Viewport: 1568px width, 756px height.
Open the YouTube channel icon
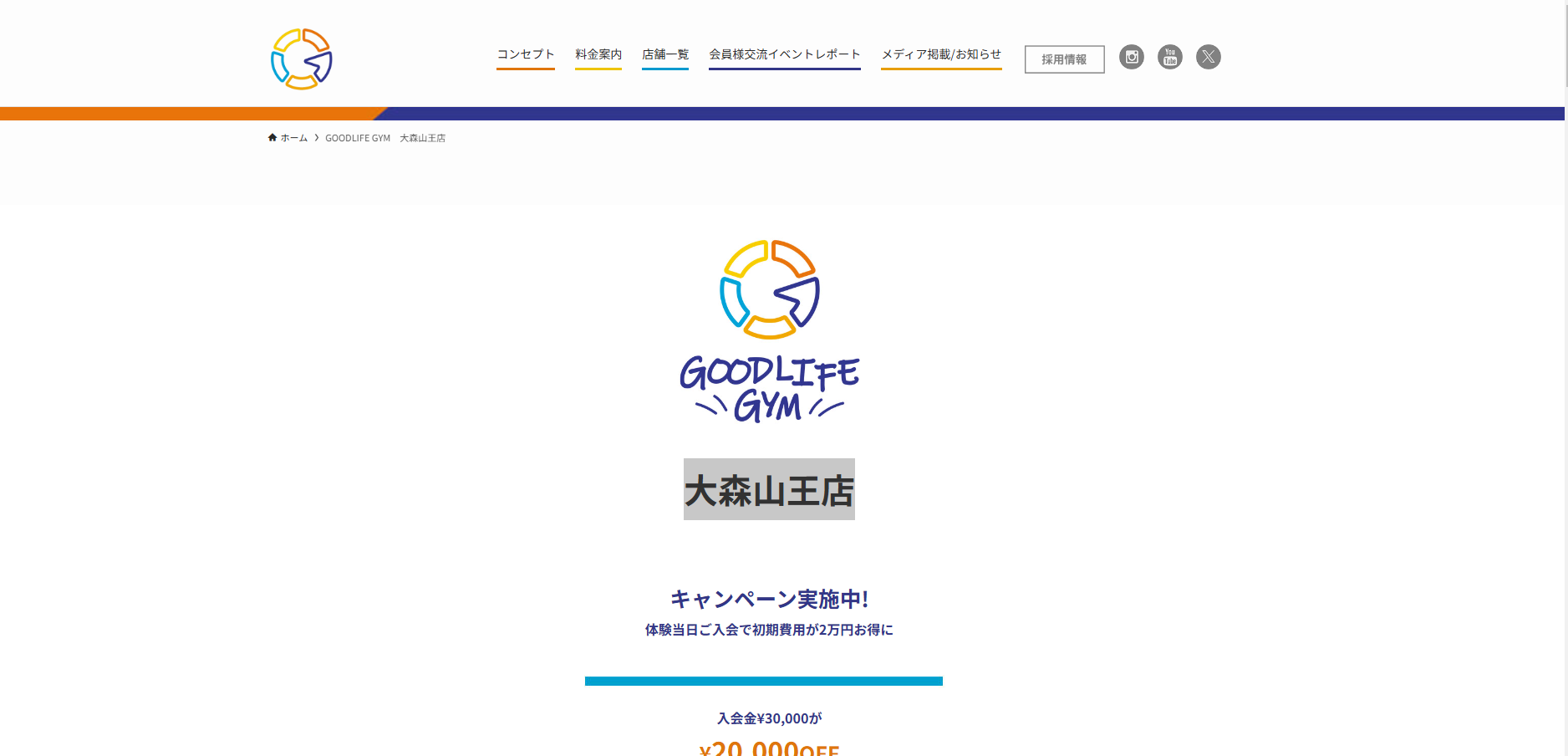click(x=1169, y=57)
